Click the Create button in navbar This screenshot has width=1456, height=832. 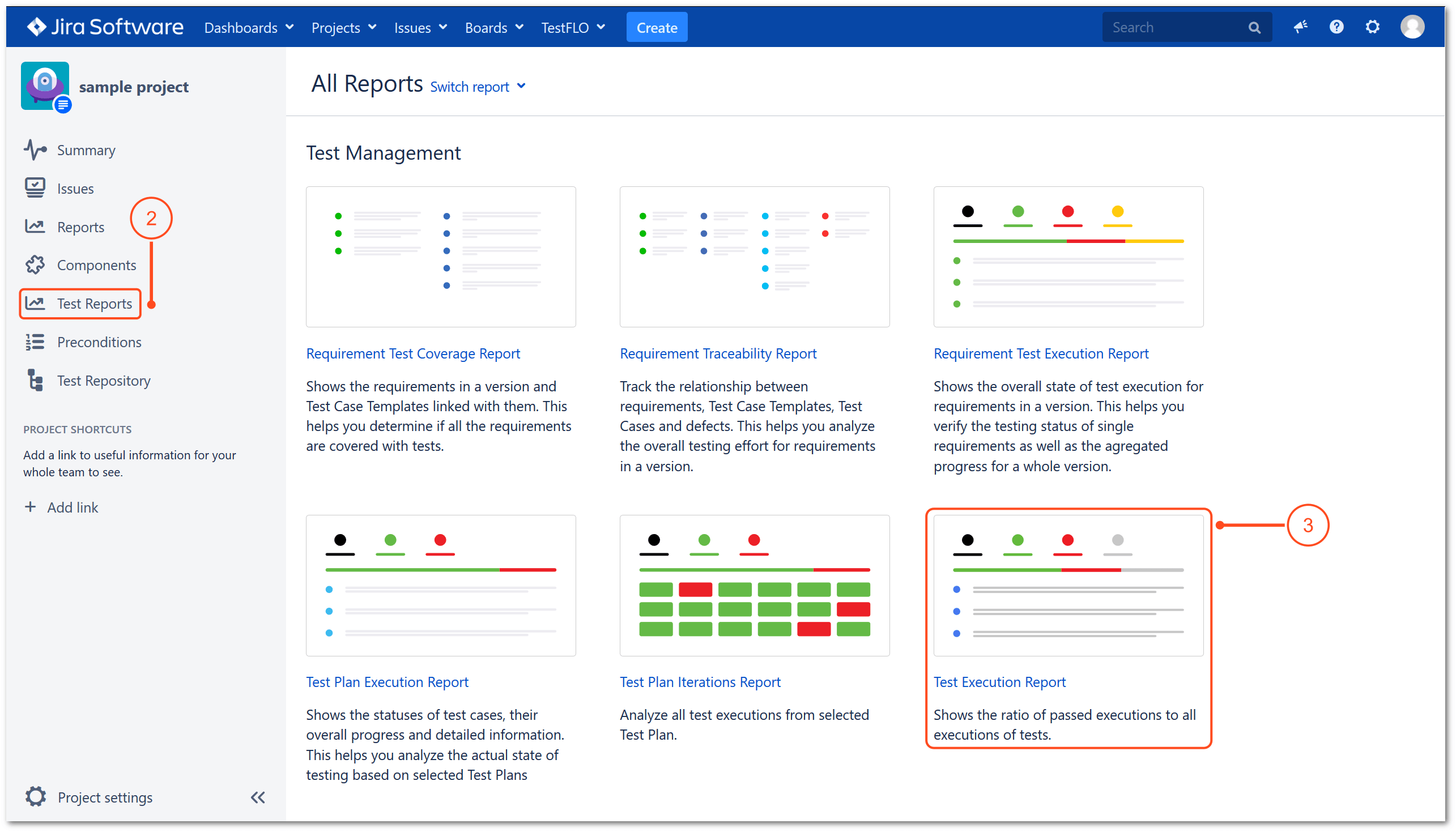pos(656,27)
